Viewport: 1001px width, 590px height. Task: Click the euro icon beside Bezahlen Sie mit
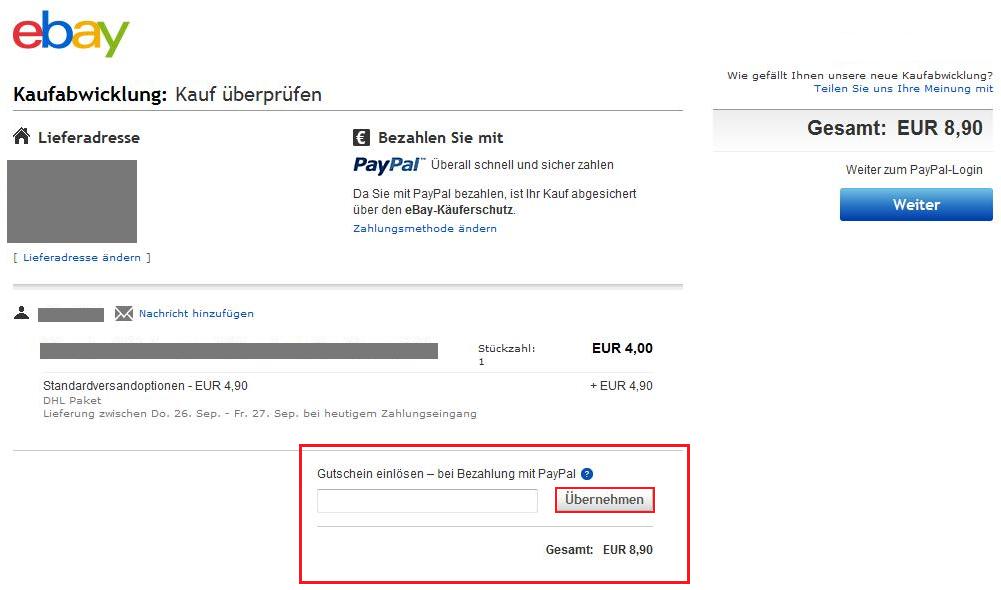[x=362, y=137]
